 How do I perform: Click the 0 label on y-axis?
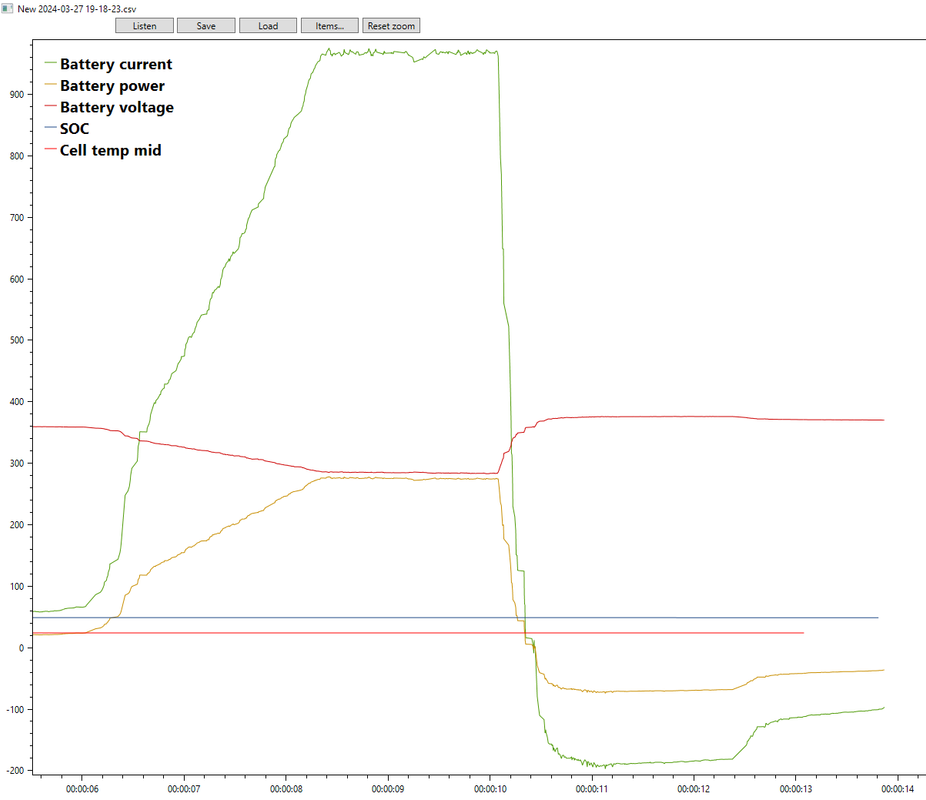21,648
